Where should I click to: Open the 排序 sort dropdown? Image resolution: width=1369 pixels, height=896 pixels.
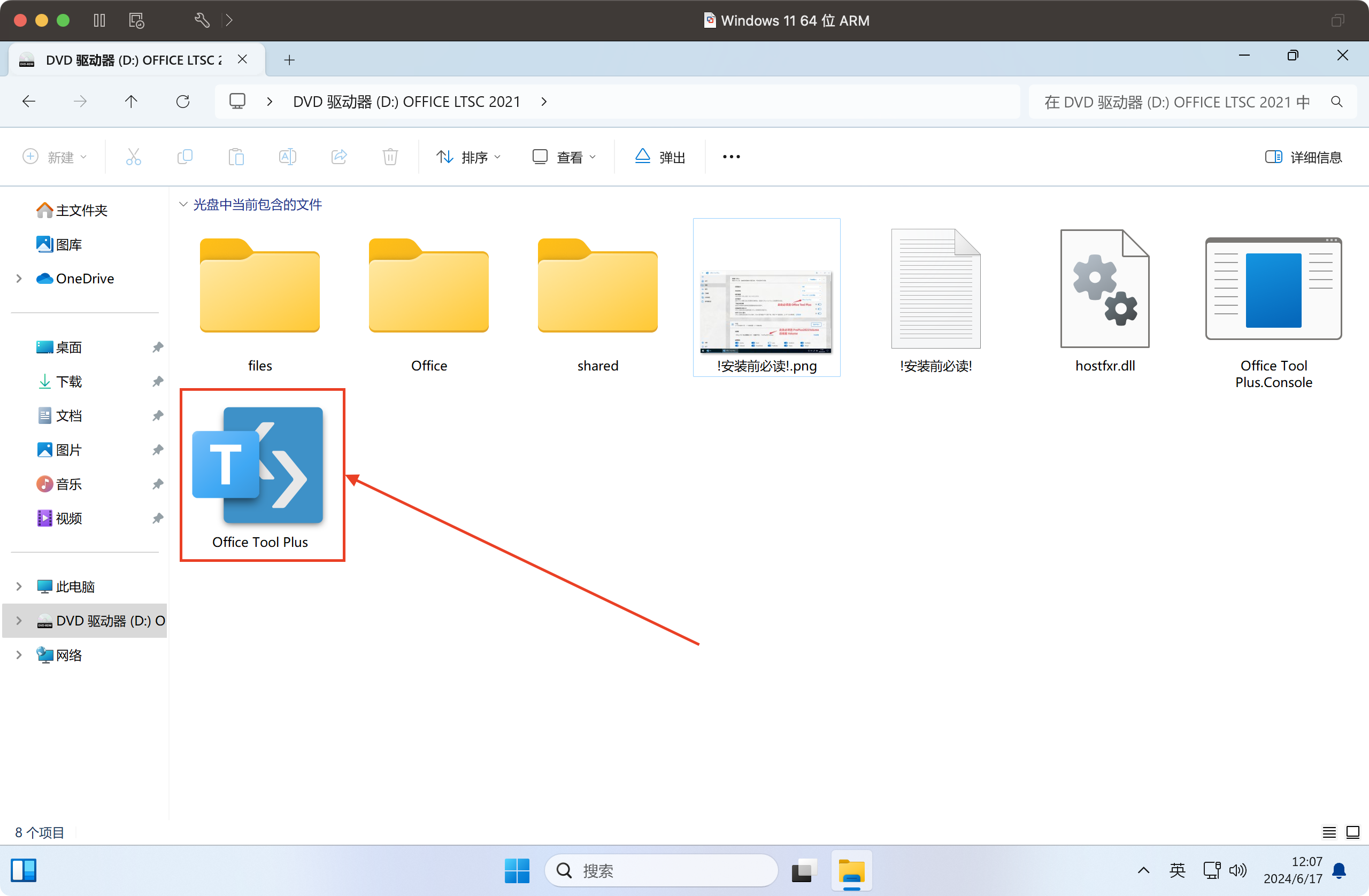(468, 157)
